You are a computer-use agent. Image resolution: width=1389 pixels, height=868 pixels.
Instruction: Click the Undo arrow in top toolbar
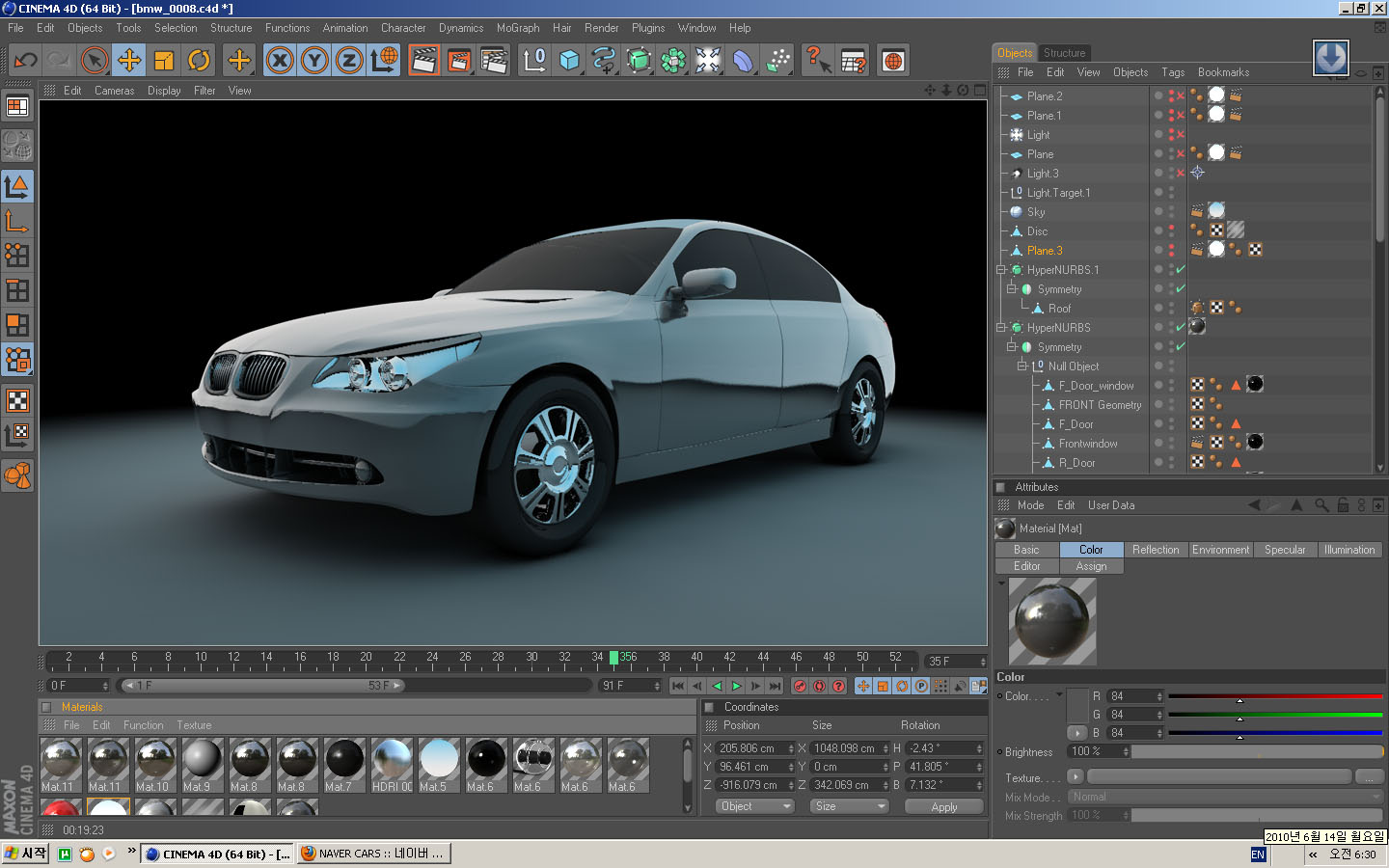tap(26, 61)
